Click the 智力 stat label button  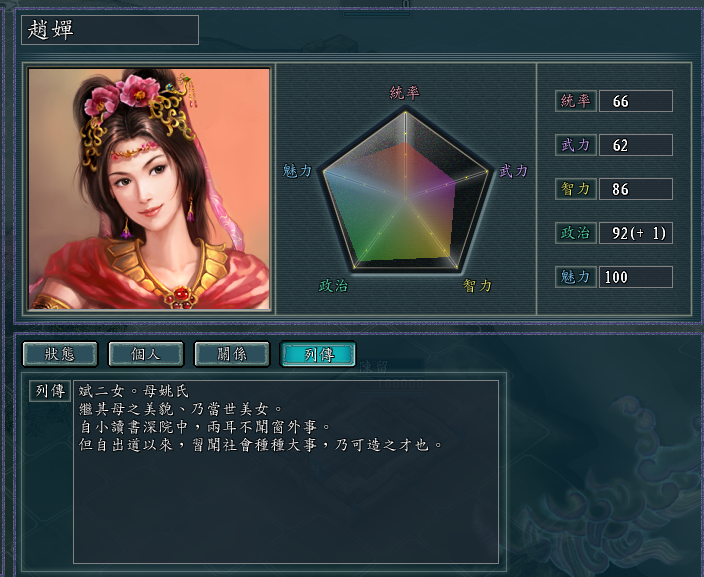[x=576, y=189]
